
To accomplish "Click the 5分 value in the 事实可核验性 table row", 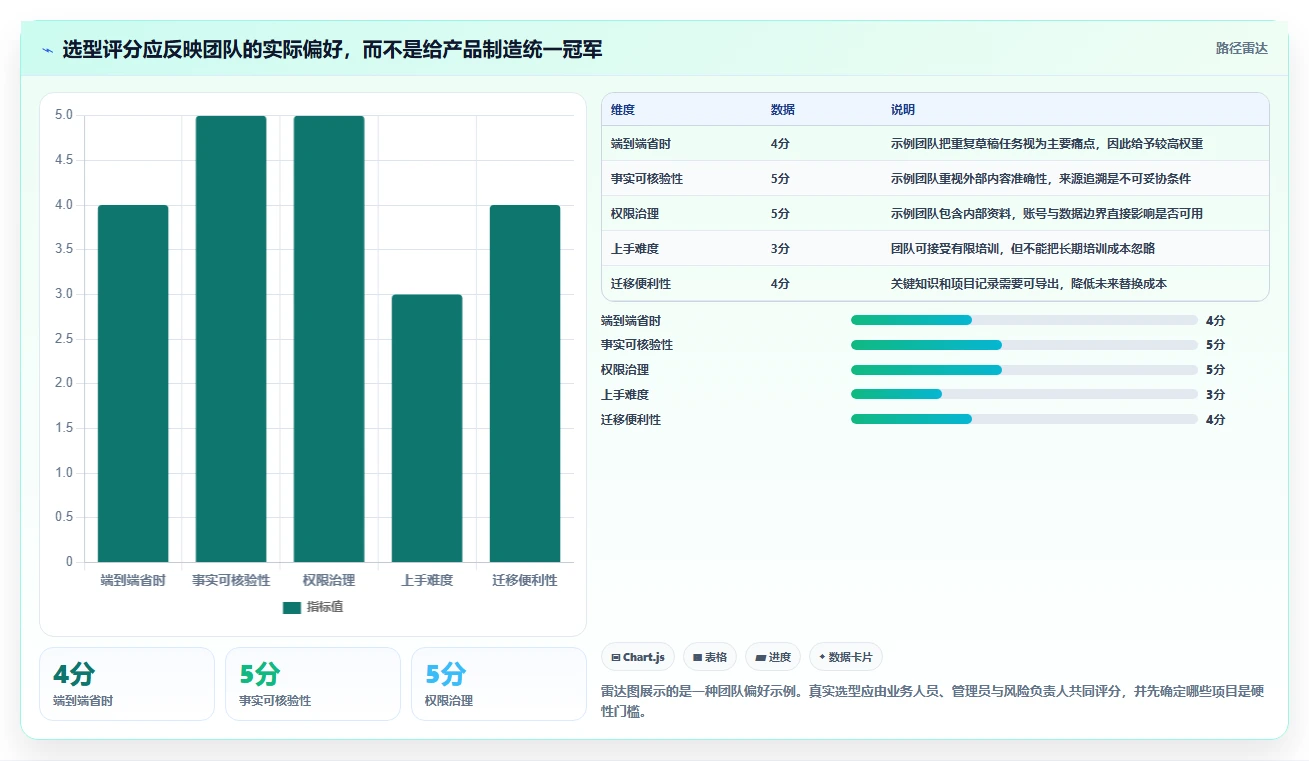I will coord(780,179).
